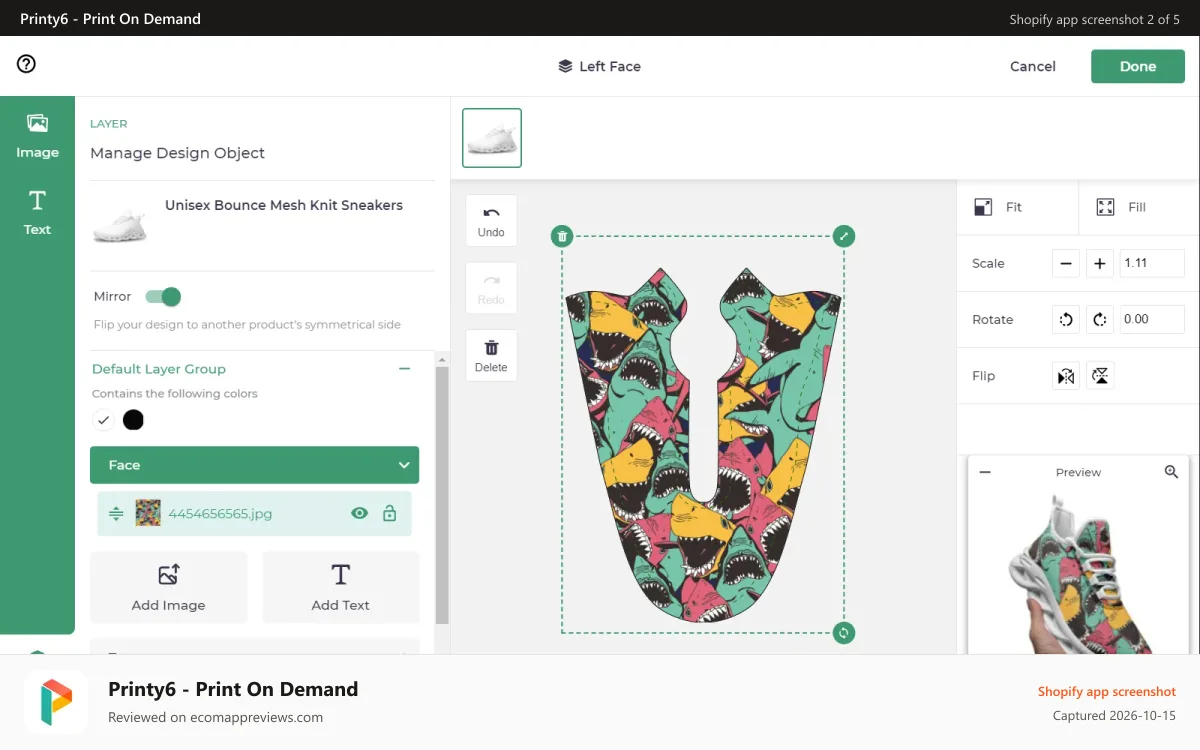This screenshot has width=1200, height=750.
Task: Delete the selected design object
Action: [x=491, y=355]
